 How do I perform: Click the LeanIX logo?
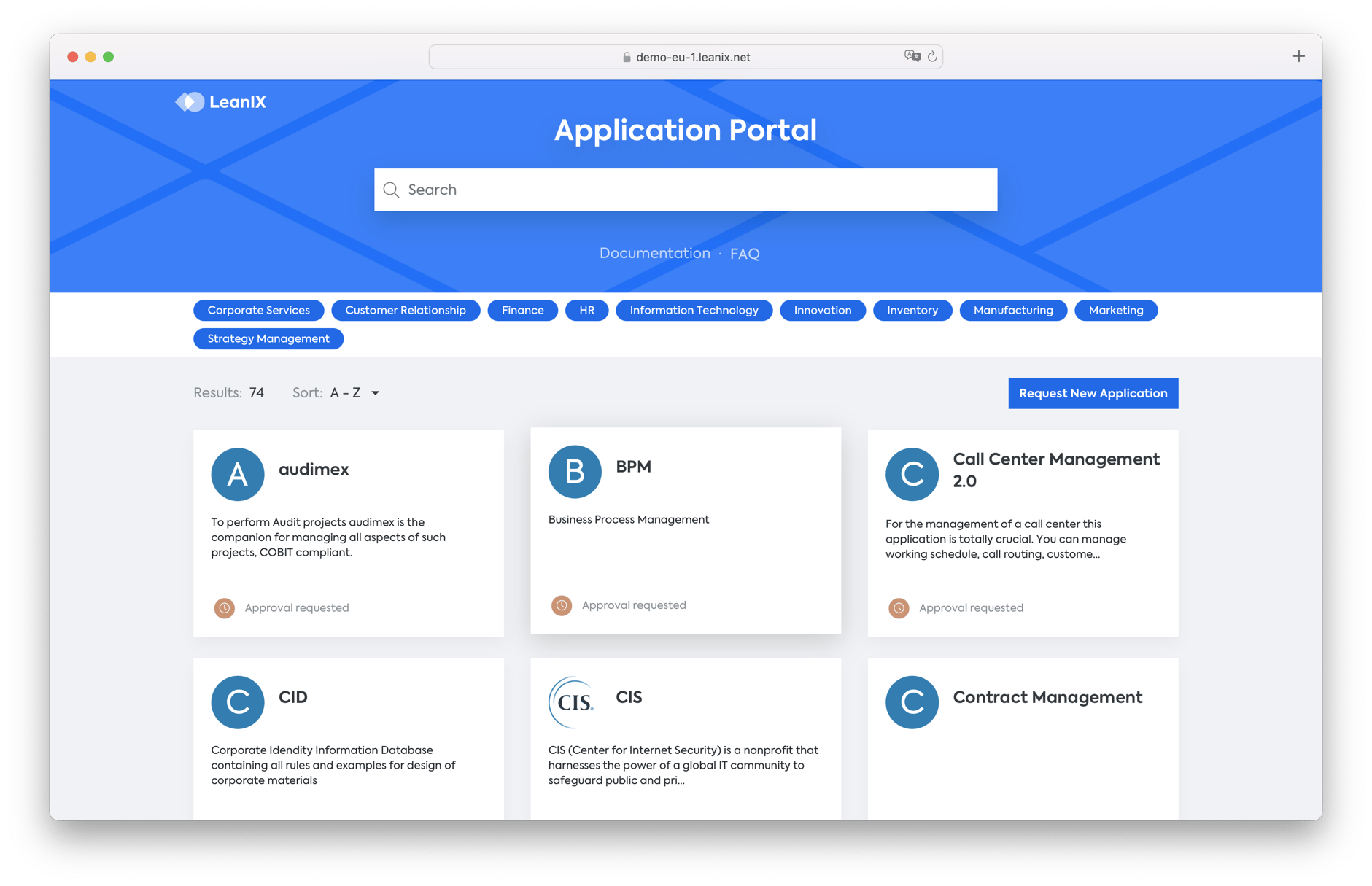220,101
